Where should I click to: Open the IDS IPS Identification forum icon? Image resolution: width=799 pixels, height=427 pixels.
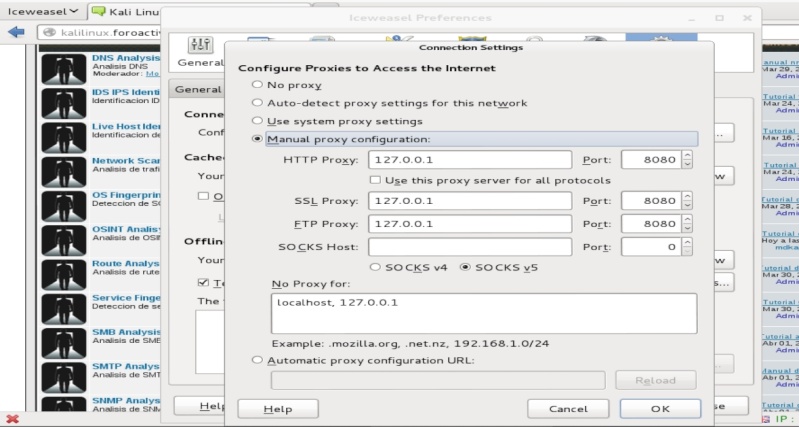(x=64, y=103)
